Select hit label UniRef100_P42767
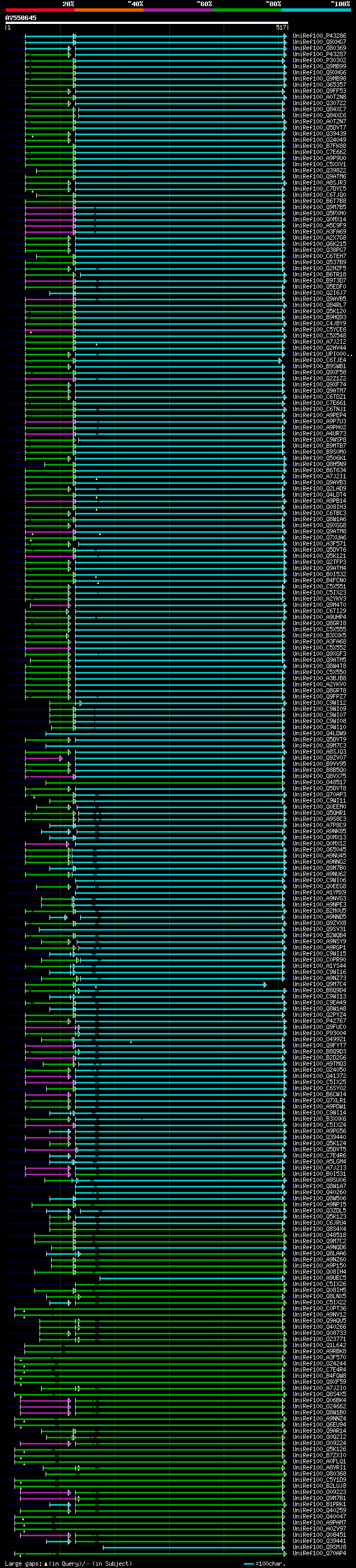This screenshot has width=356, height=1568. coord(319,1021)
